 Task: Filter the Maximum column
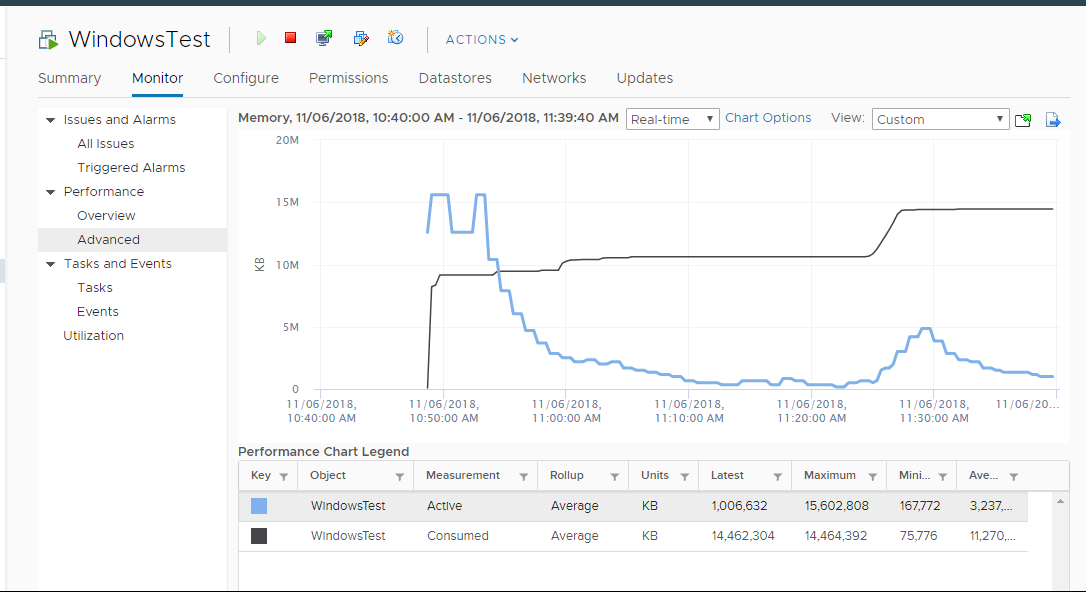tap(873, 476)
